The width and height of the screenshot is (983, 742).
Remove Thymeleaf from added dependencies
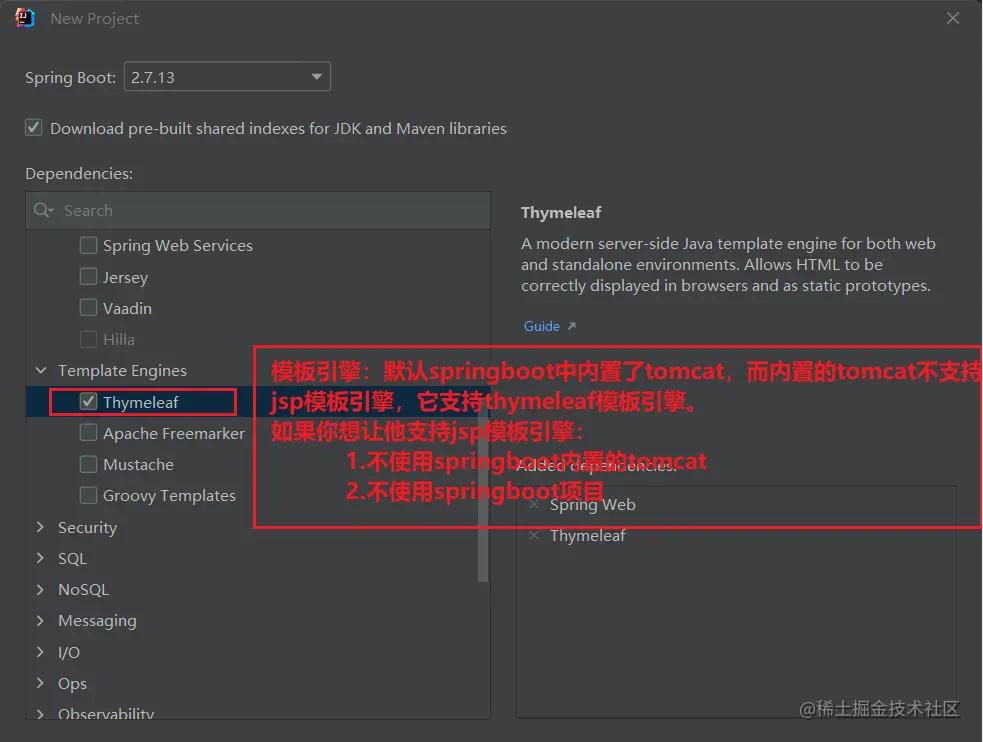534,535
